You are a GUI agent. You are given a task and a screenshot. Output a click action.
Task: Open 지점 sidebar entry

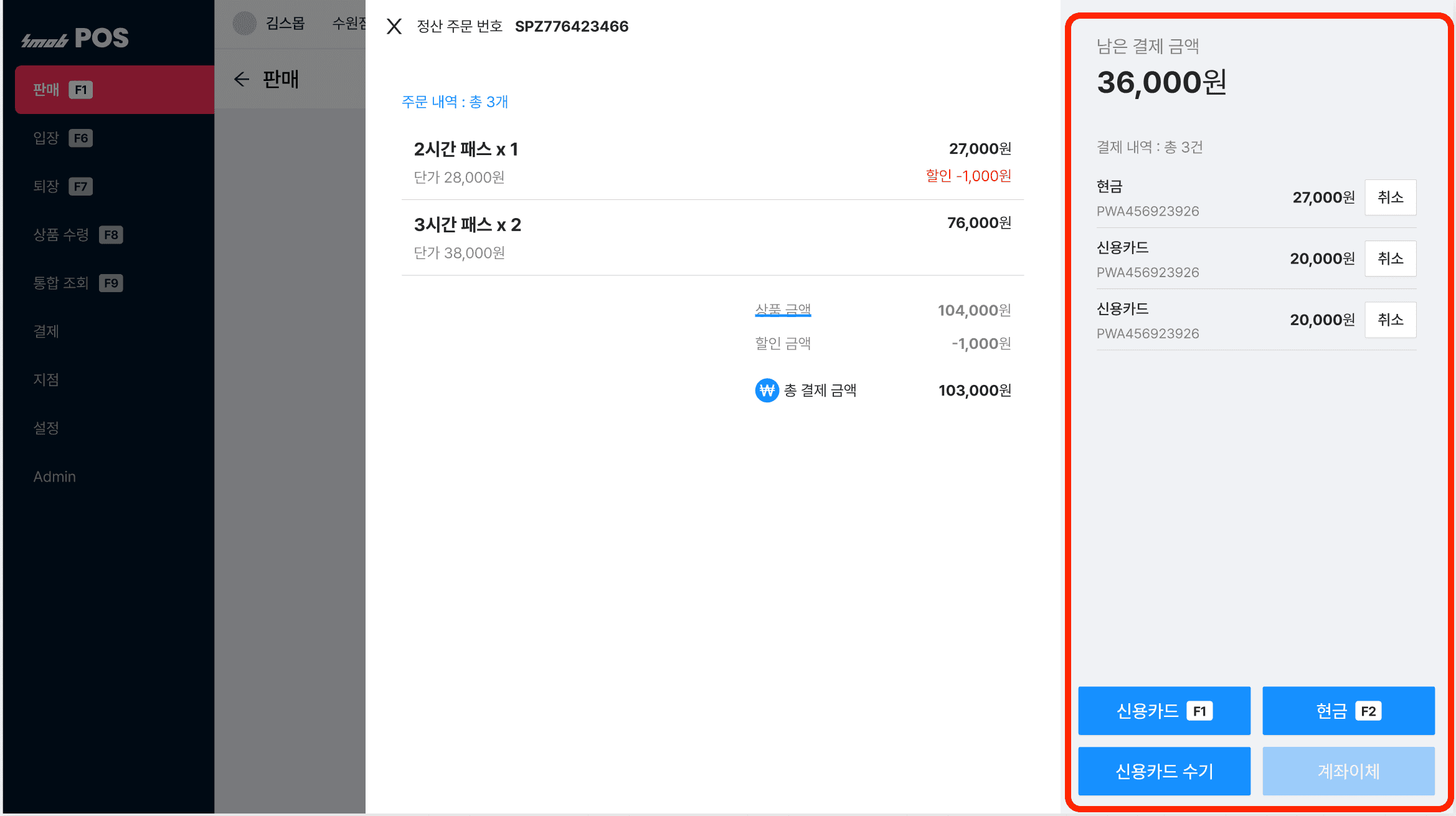[x=46, y=379]
